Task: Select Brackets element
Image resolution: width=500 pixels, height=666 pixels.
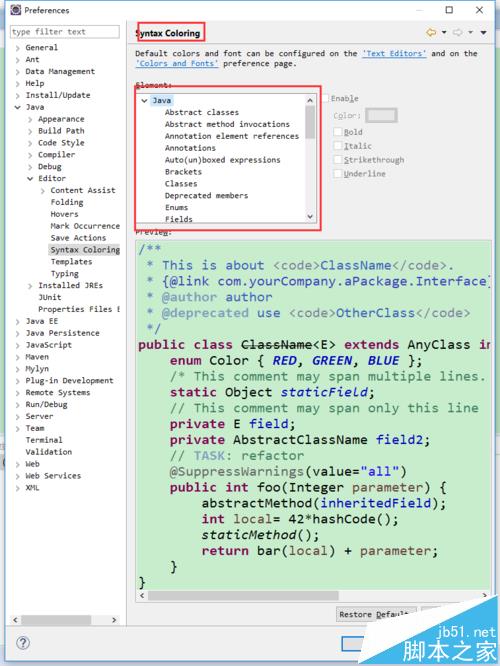Action: (184, 172)
